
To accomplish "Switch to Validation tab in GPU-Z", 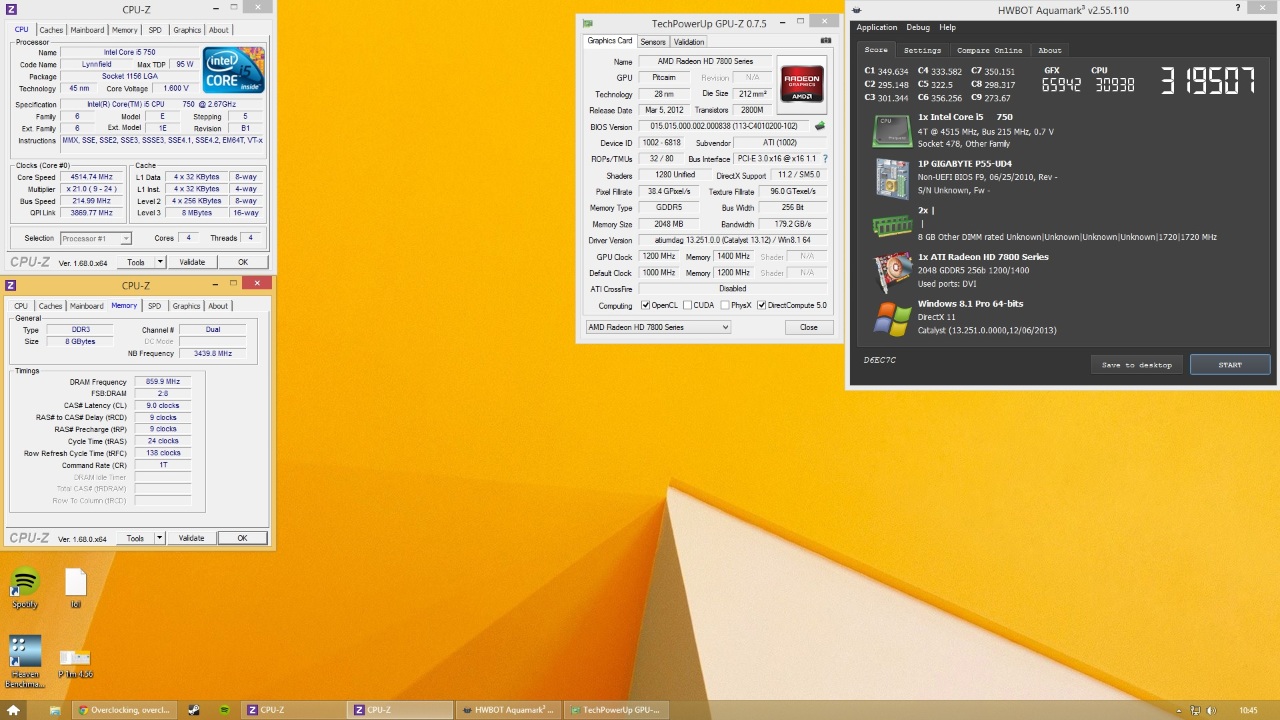I will 689,42.
